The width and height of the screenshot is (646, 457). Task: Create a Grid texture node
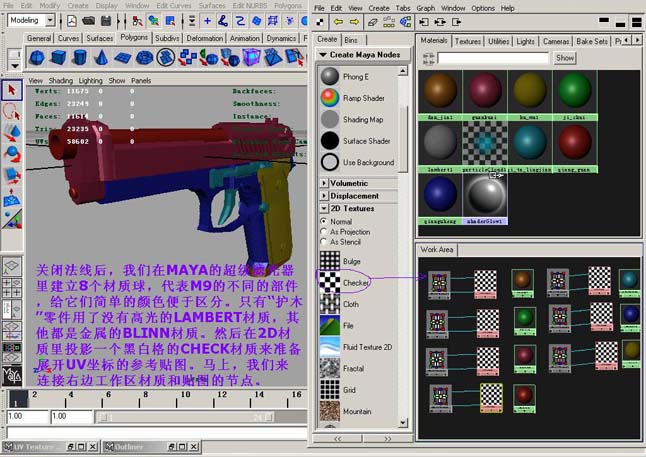point(330,390)
